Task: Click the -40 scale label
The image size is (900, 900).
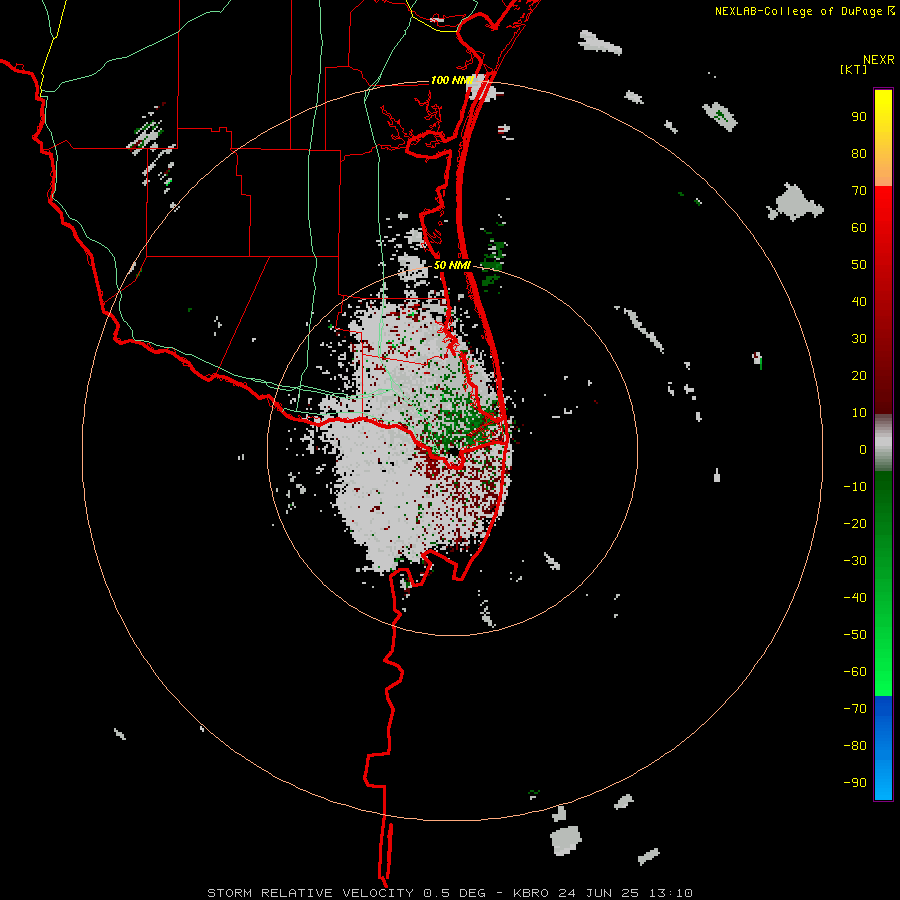Action: point(855,598)
